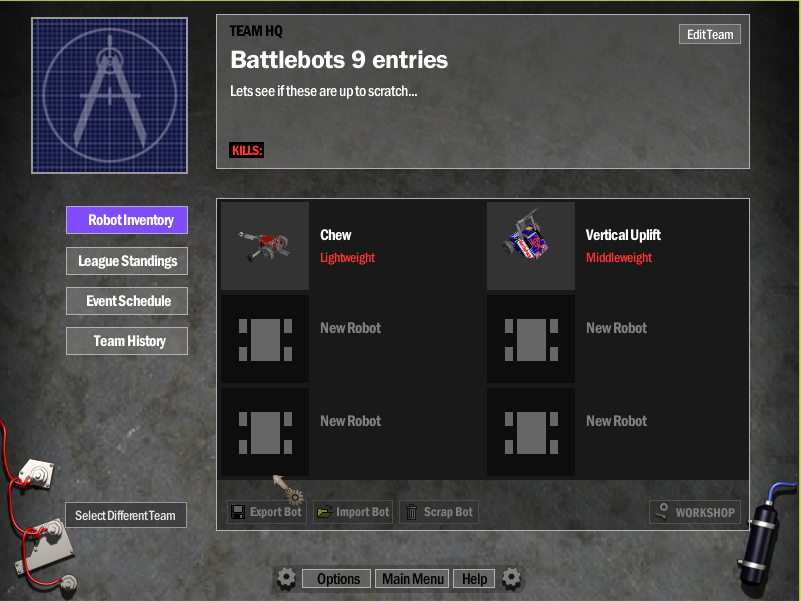Click the Workshop wrench icon
Viewport: 801px width, 601px height.
(x=662, y=512)
